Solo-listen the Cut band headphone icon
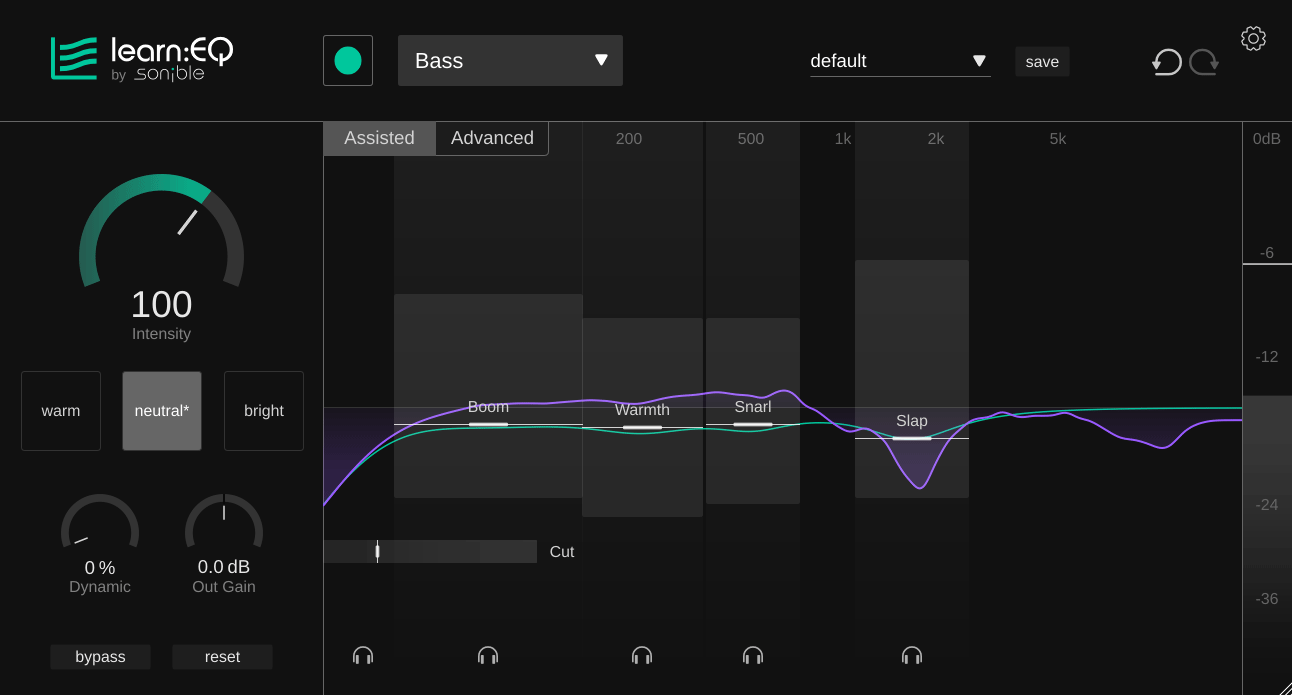The width and height of the screenshot is (1292, 695). point(363,656)
